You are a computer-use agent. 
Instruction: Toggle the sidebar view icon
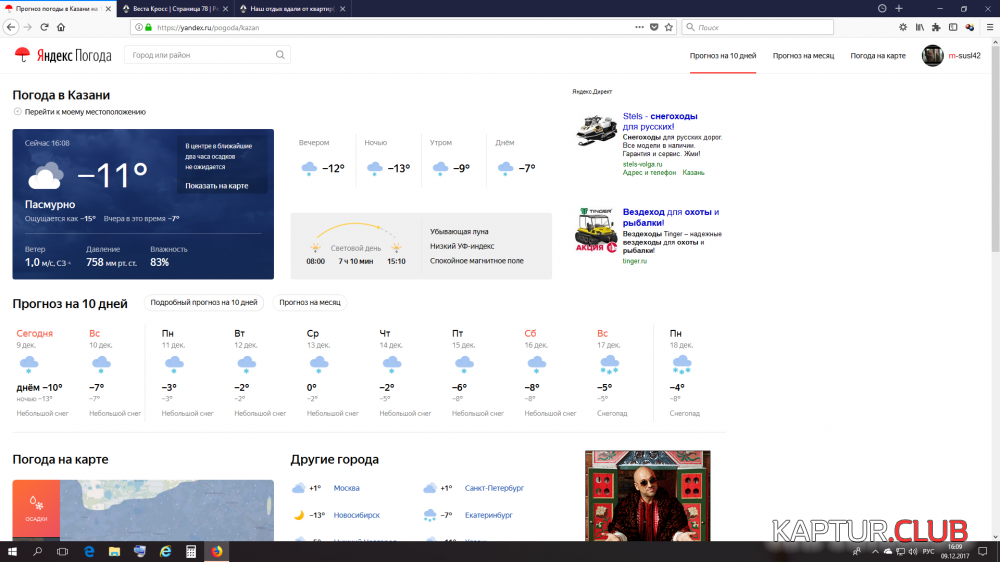[x=953, y=27]
